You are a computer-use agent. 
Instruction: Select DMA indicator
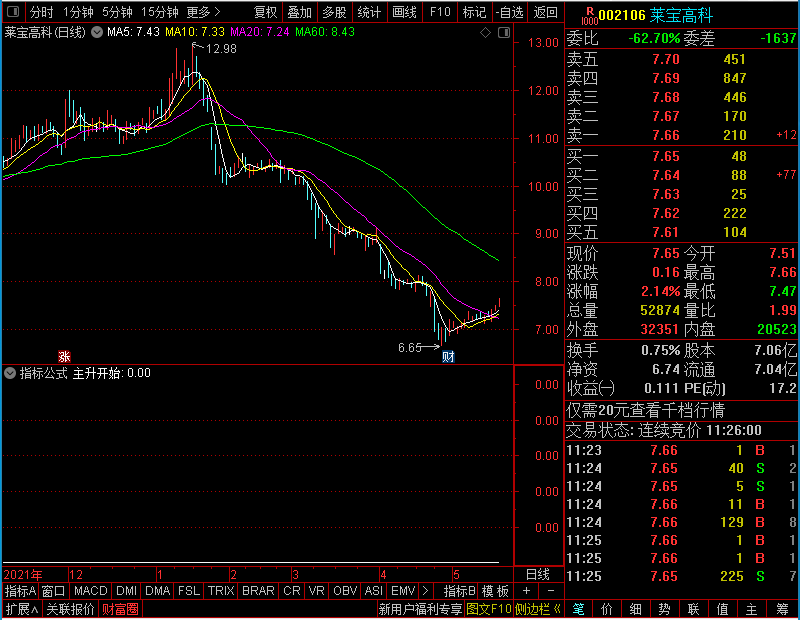point(157,591)
